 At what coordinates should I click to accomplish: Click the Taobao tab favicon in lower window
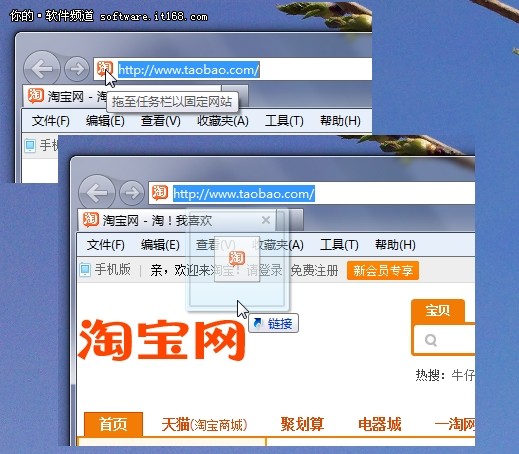point(91,220)
